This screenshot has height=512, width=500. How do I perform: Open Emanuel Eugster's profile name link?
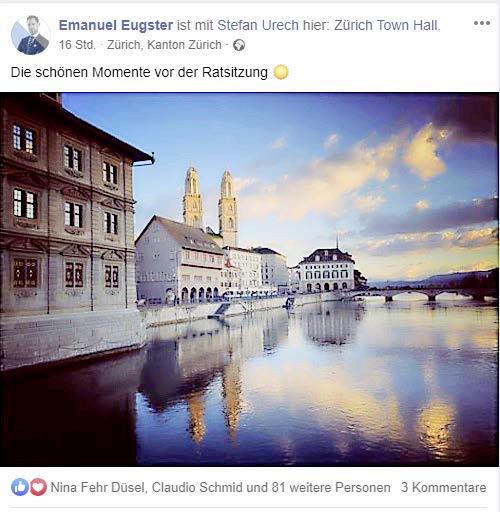(116, 25)
